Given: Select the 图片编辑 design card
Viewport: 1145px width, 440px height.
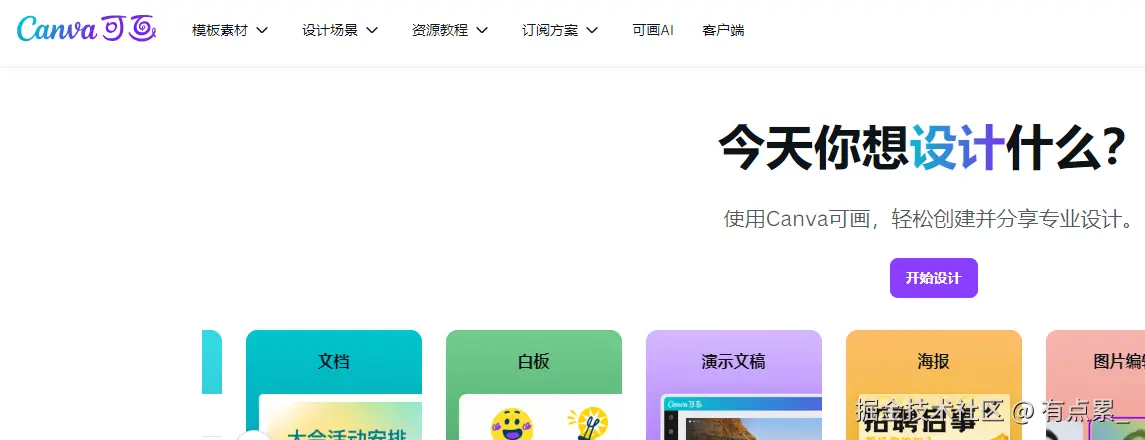Looking at the screenshot, I should (x=1095, y=385).
